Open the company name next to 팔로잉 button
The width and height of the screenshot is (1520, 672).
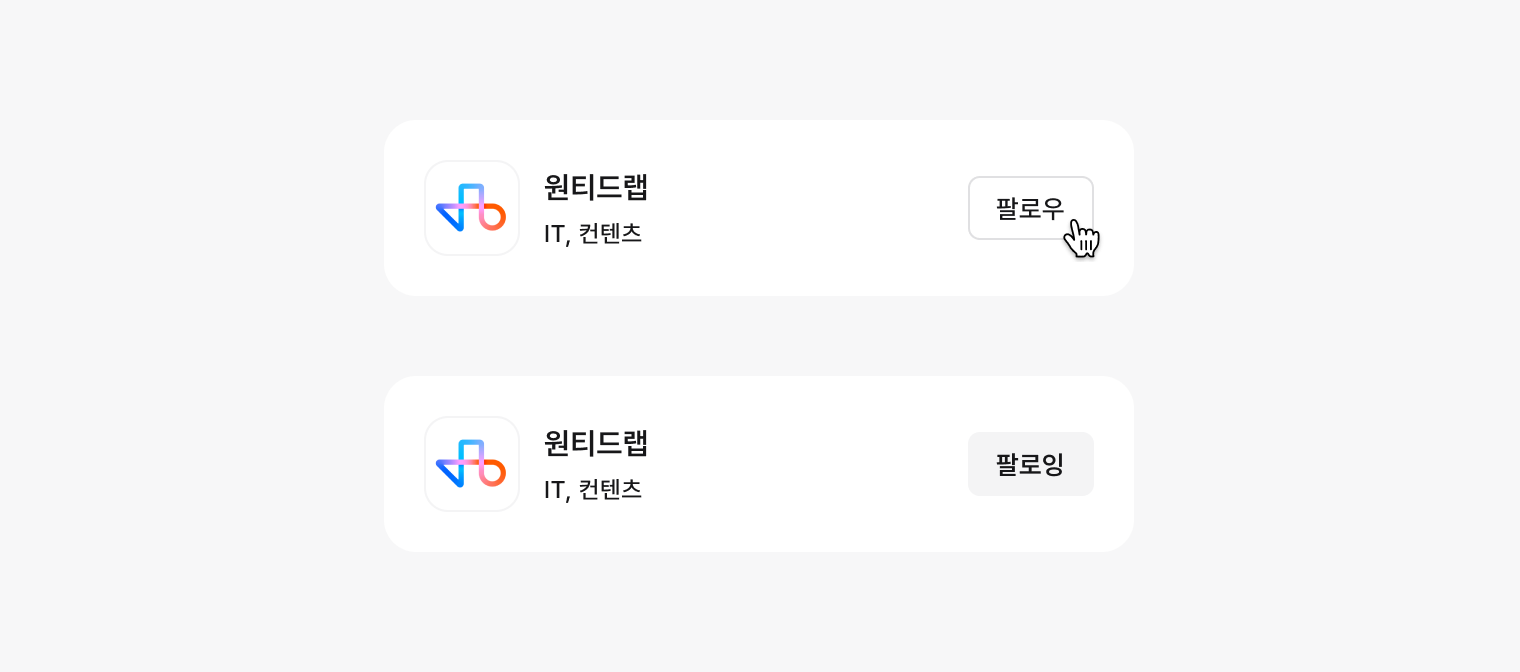pyautogui.click(x=596, y=443)
